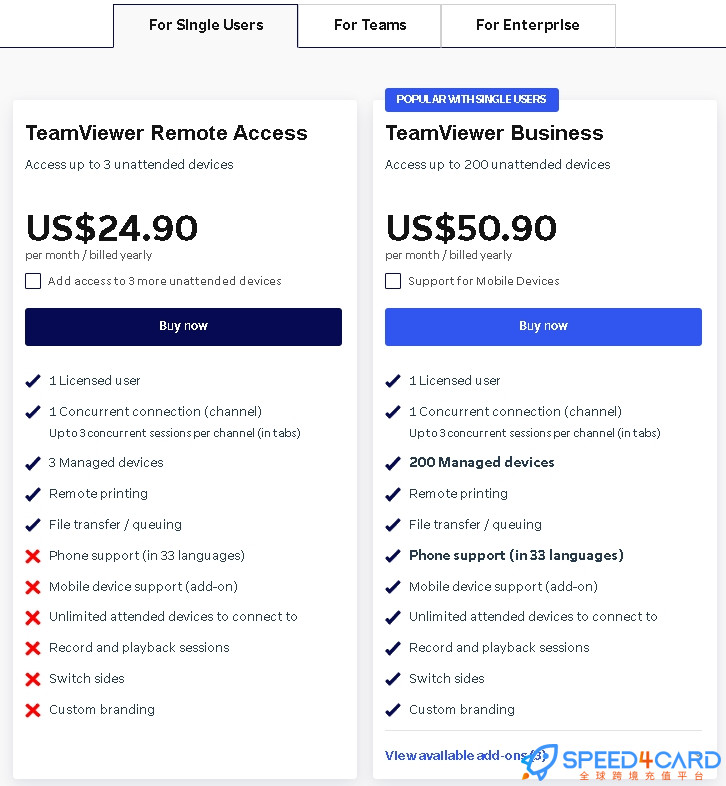Select the For Single Users tab
726x786 pixels.
[x=206, y=26]
